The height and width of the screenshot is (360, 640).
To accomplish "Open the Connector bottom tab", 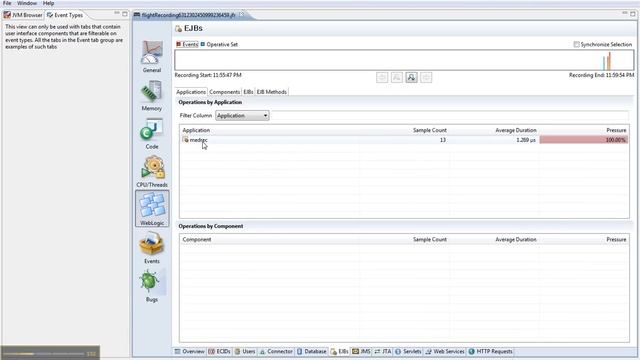I will click(276, 351).
